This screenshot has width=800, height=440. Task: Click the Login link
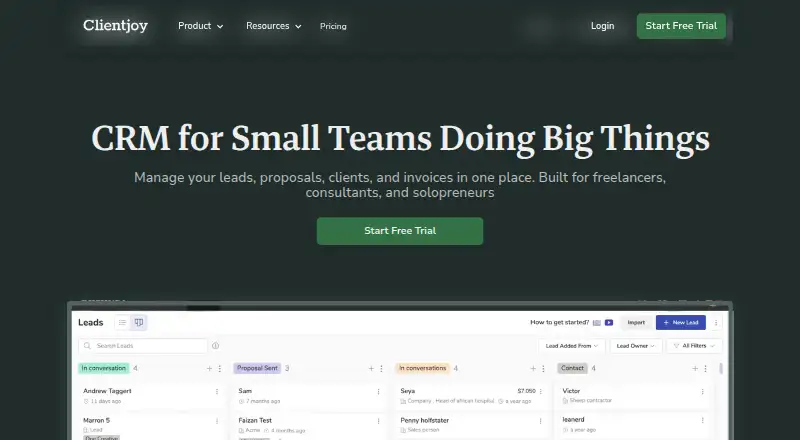click(603, 26)
